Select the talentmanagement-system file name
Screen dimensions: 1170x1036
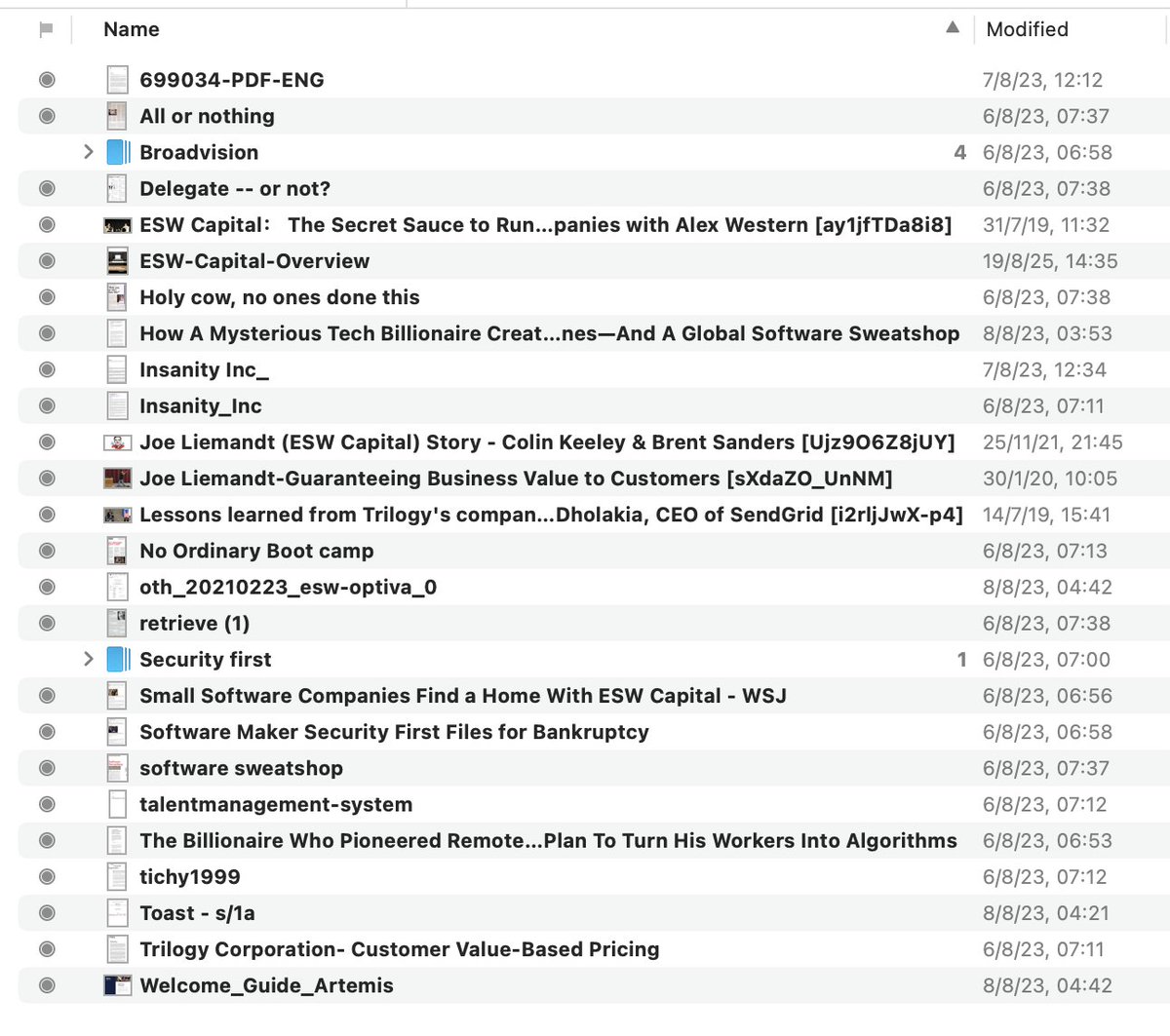coord(276,804)
